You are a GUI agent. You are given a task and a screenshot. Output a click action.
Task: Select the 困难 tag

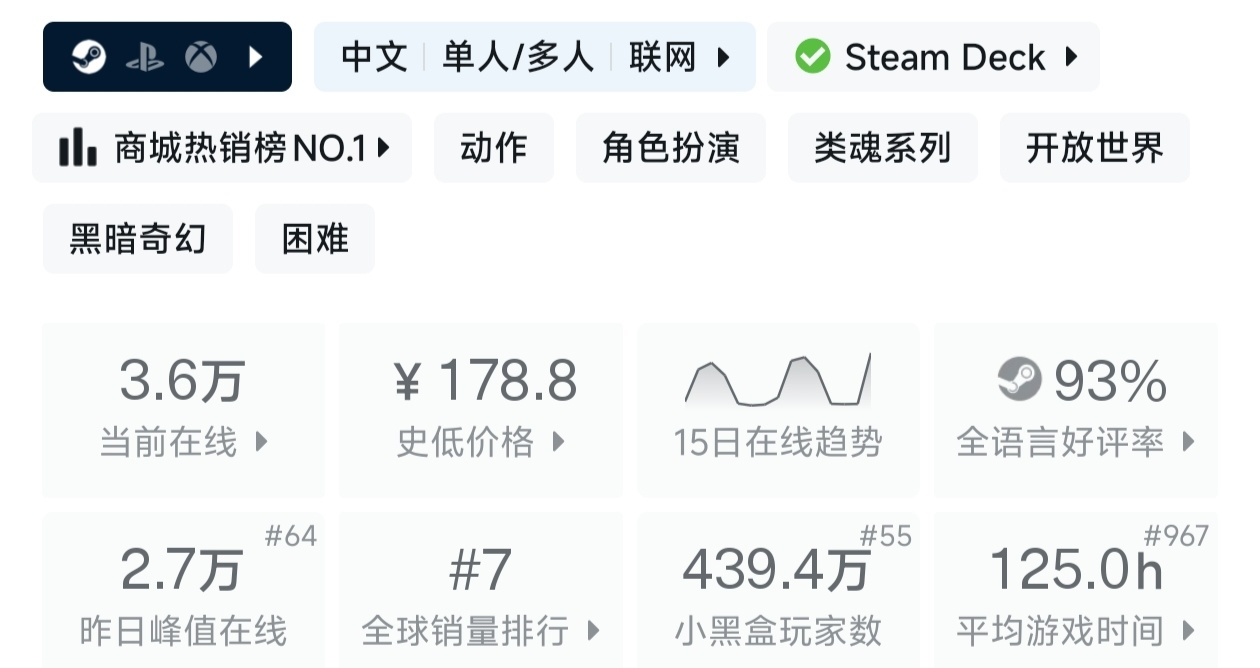(315, 239)
